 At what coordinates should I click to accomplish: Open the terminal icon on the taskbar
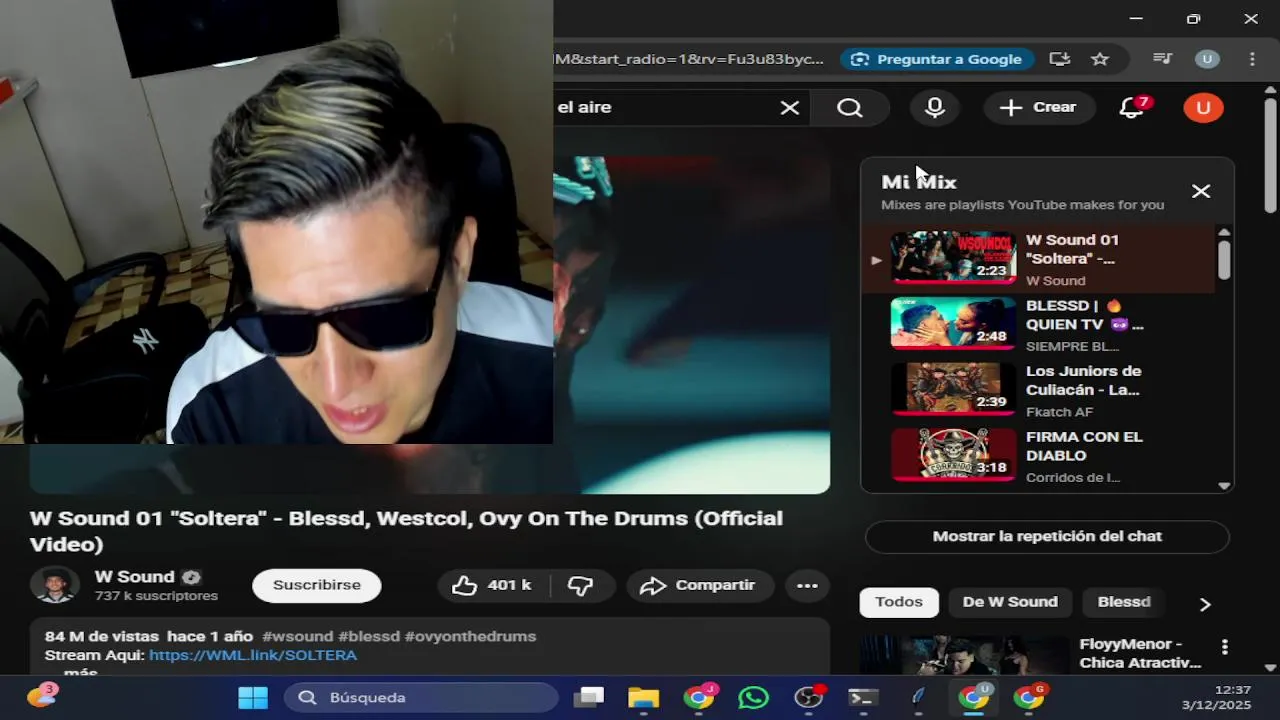pyautogui.click(x=863, y=697)
